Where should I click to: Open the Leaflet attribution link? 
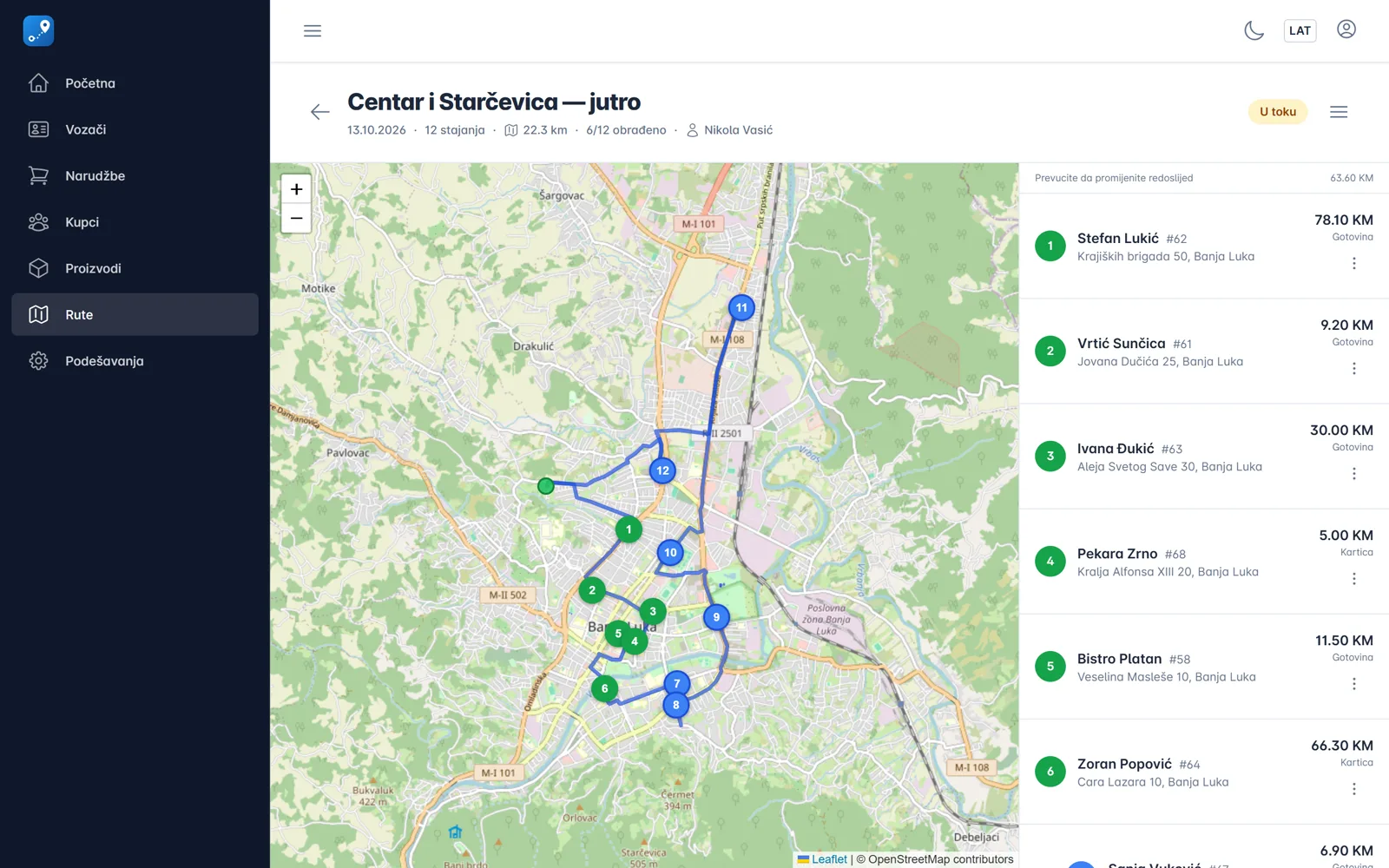822,859
